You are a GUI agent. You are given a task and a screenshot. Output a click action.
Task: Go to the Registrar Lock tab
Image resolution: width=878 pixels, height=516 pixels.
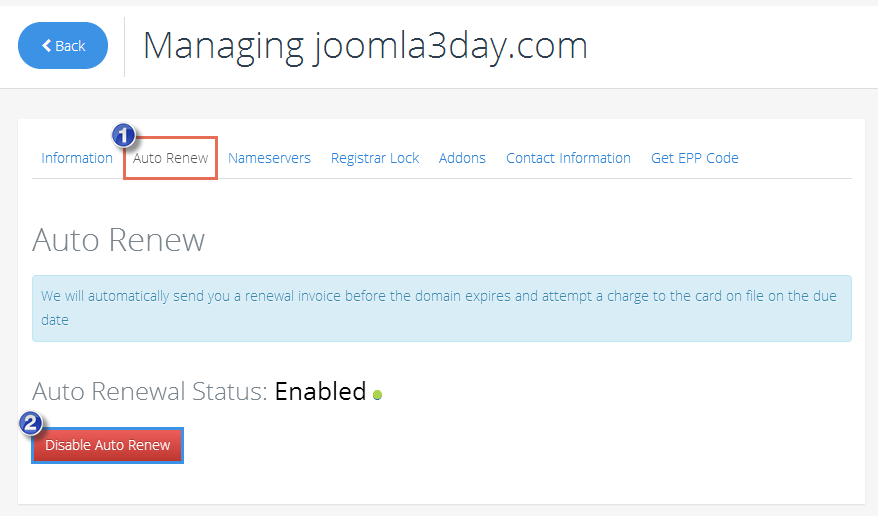click(x=375, y=158)
